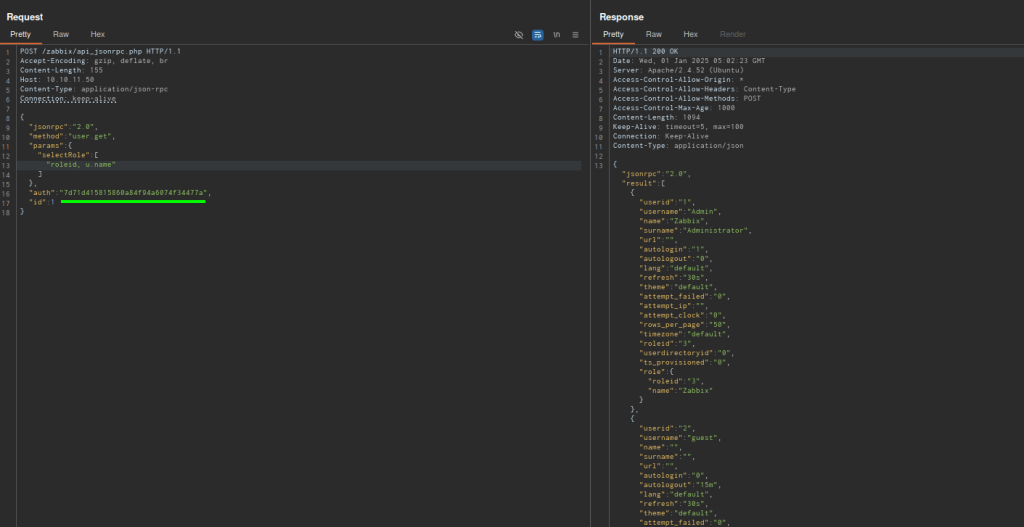Open the Hex tab in Request panel
The width and height of the screenshot is (1024, 527).
(98, 34)
